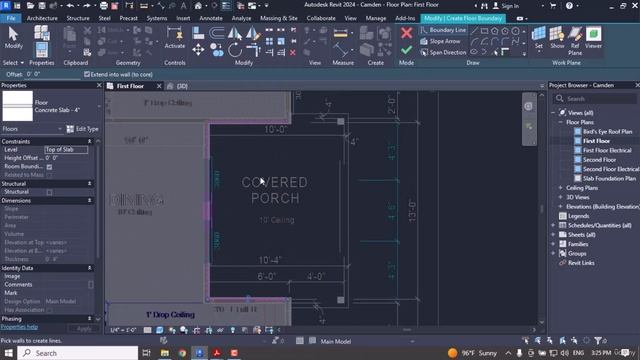Click the Ref Plane tool
The image size is (640, 360).
coord(575,41)
